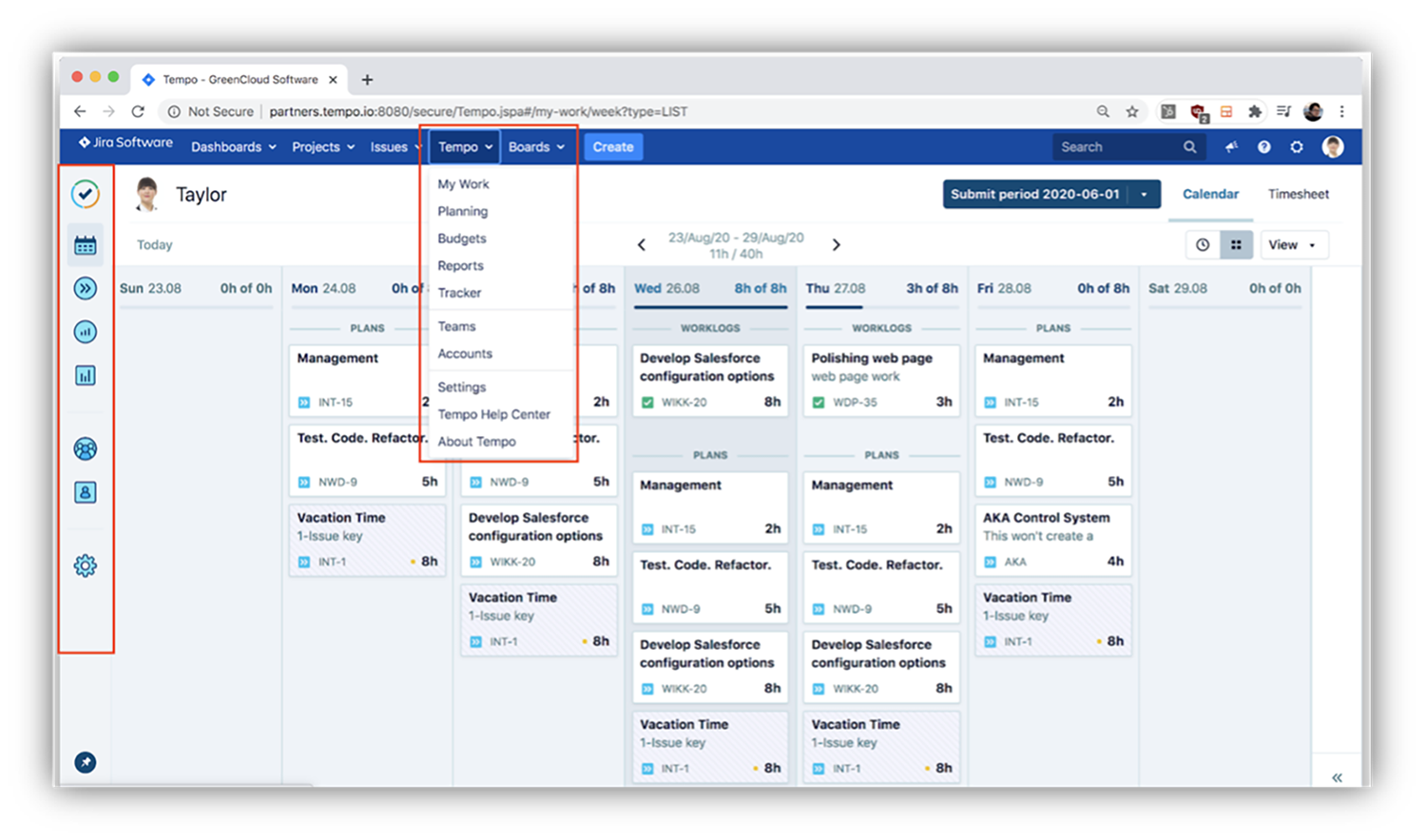
Task: Switch to the Timesheet tab
Action: pos(1299,194)
